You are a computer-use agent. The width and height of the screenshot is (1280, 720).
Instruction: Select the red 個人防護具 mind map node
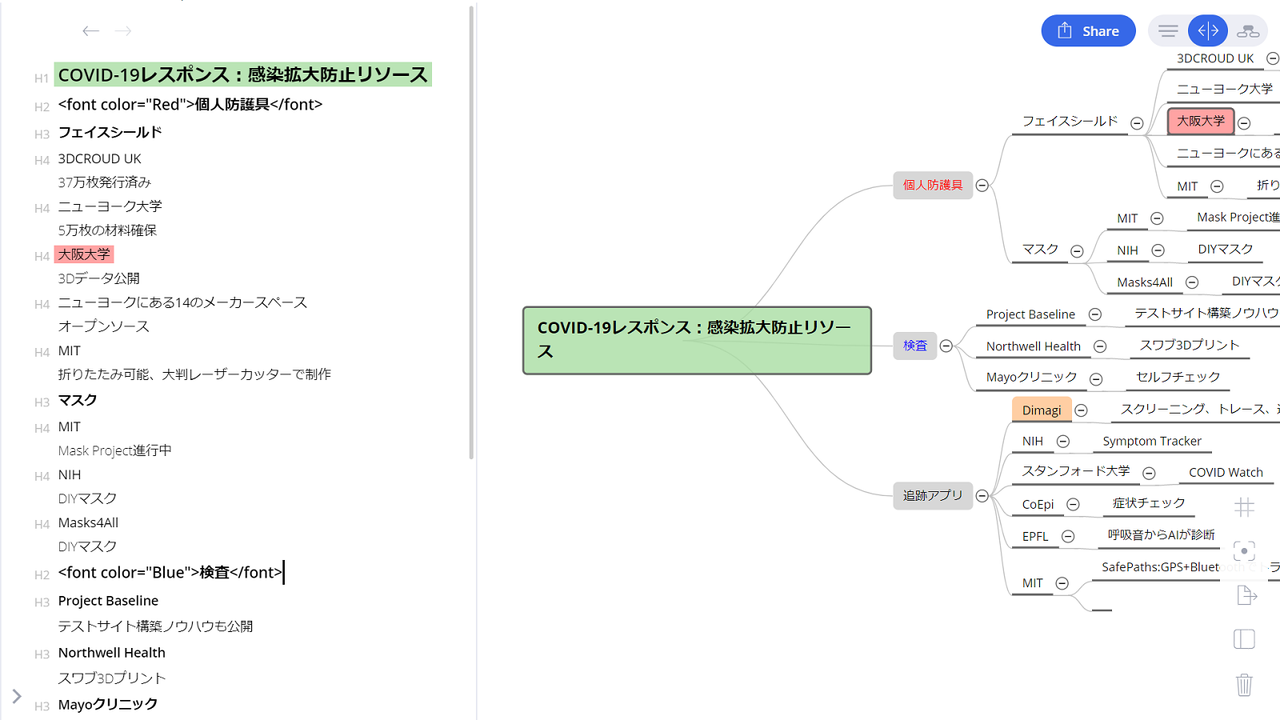tap(933, 185)
